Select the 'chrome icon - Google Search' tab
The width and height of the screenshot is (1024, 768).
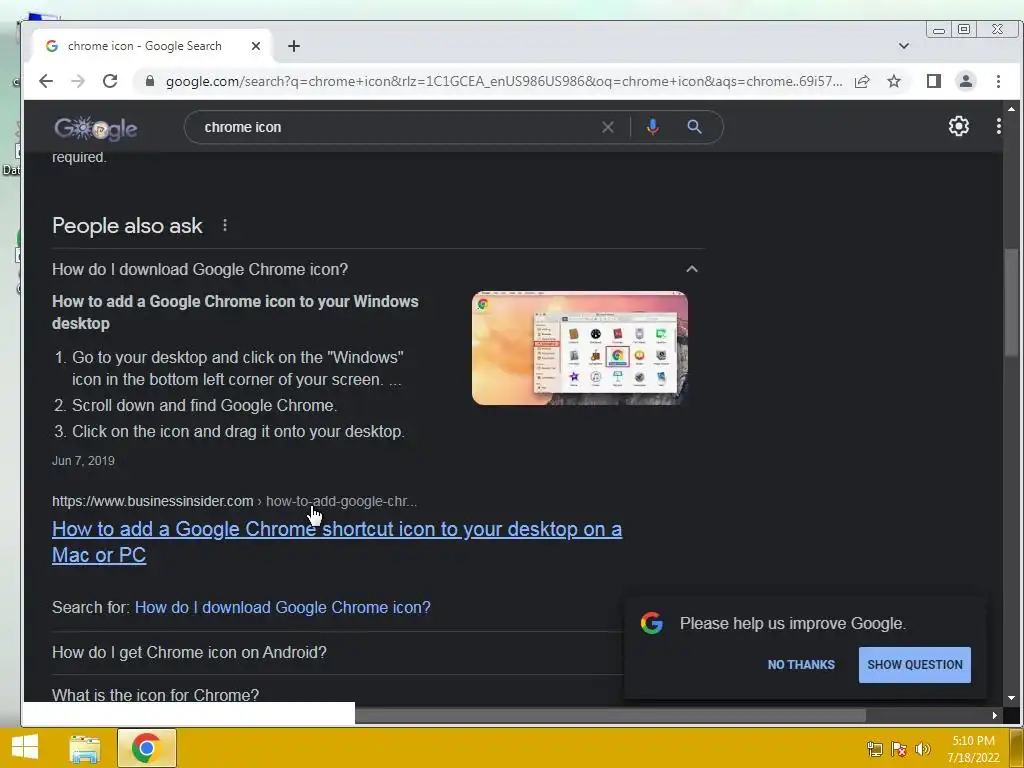click(x=144, y=46)
